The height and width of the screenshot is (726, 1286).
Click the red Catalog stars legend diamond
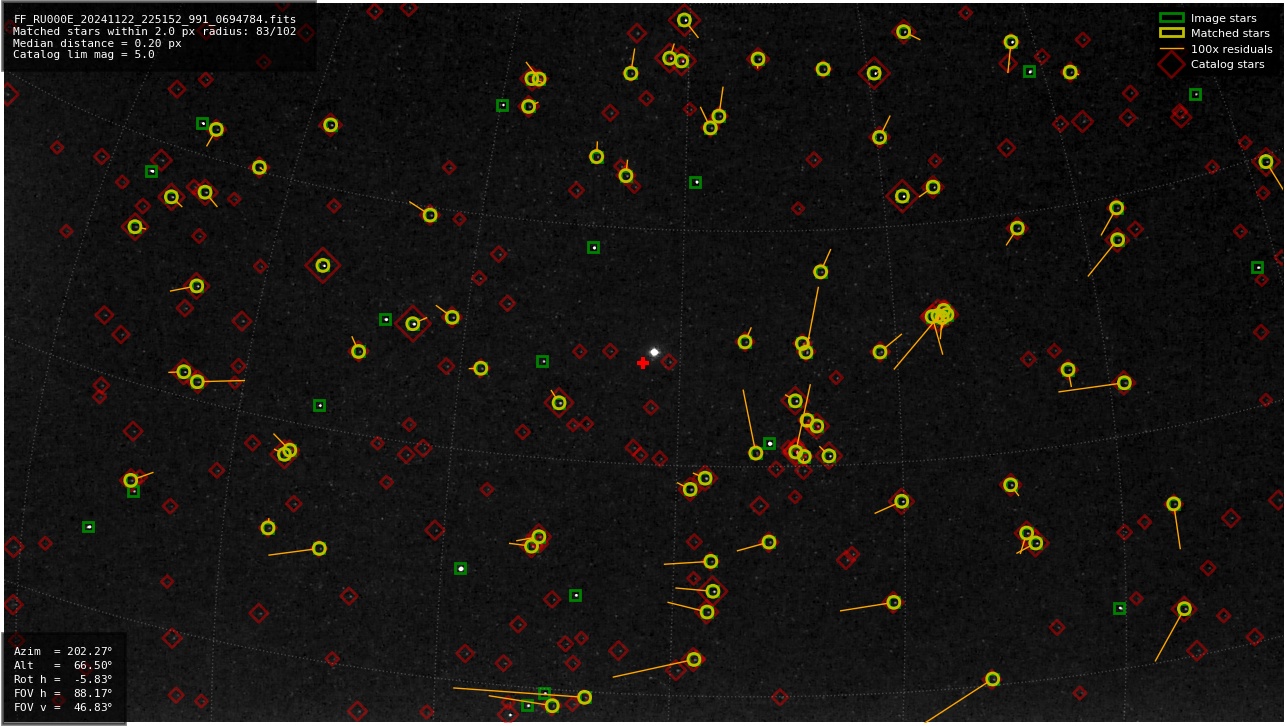coord(1171,64)
